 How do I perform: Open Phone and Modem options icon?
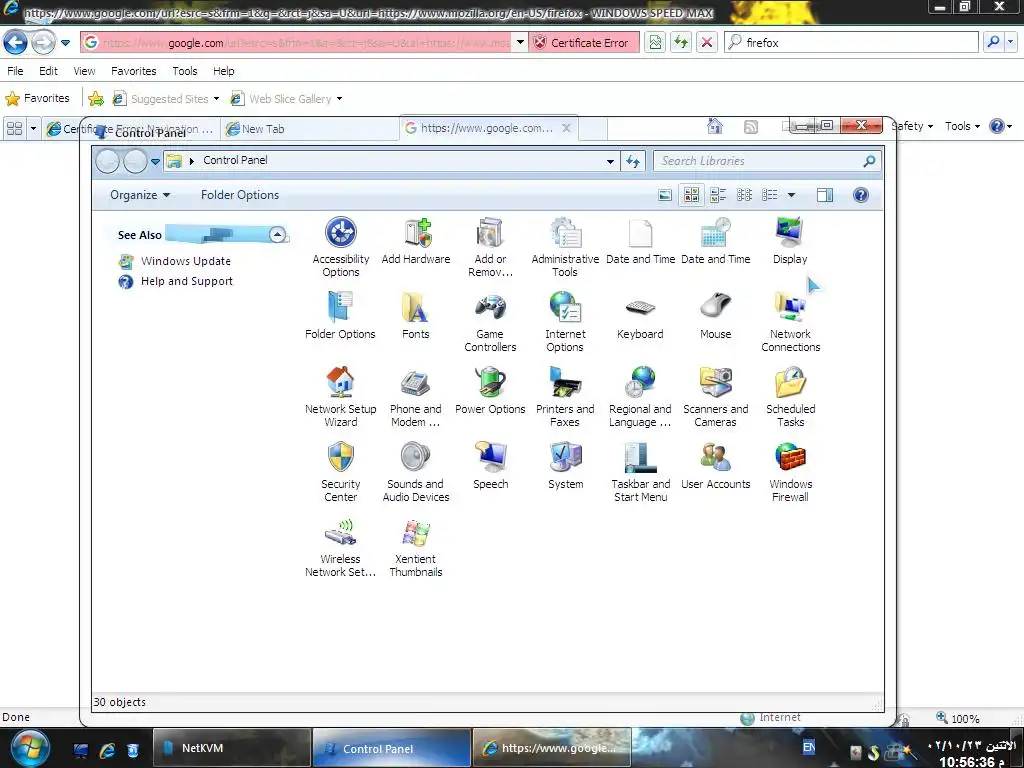(x=415, y=397)
